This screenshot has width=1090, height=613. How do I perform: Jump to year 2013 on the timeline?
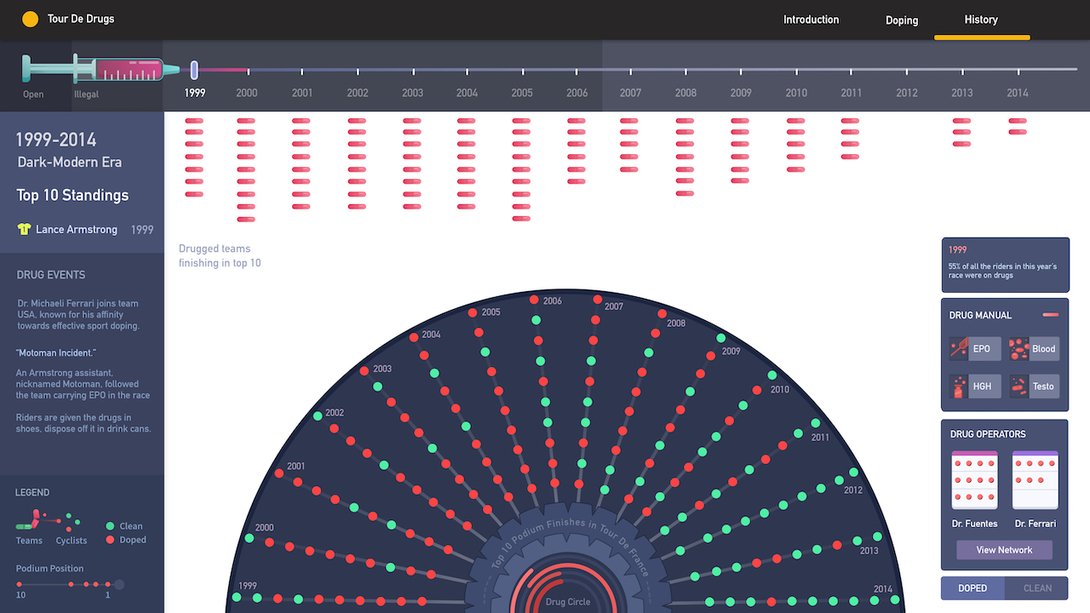tap(962, 92)
